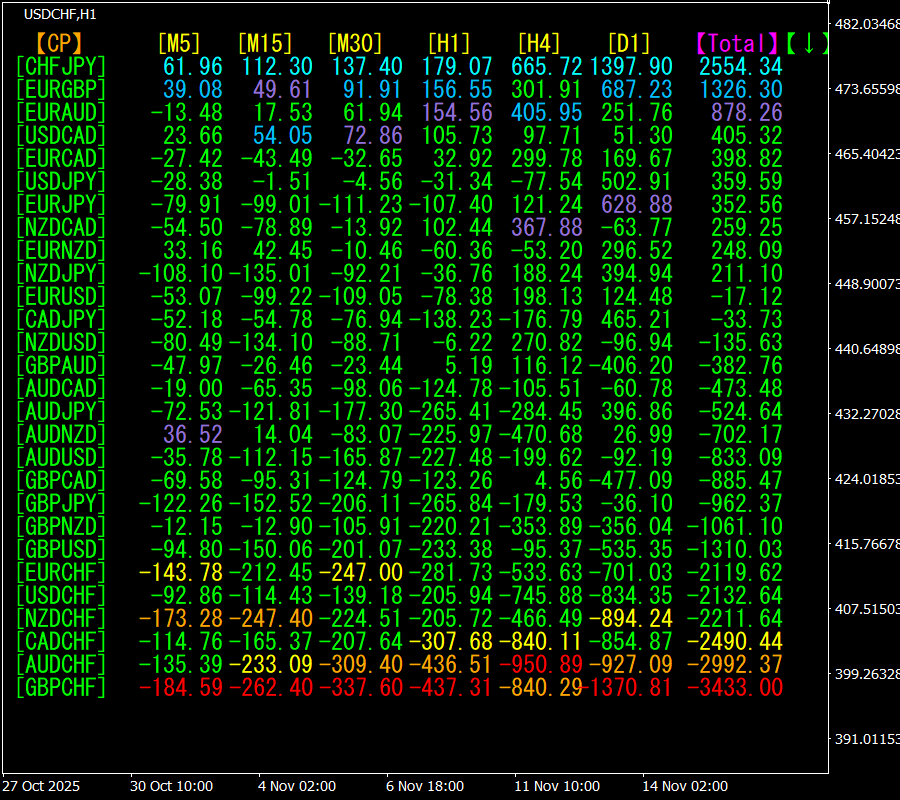Click CHFJPY Total value 2554.34
Viewport: 900px width, 800px height.
tap(741, 66)
